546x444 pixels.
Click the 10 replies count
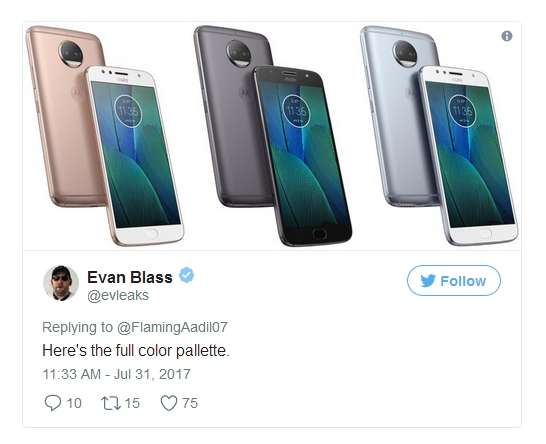pos(74,403)
